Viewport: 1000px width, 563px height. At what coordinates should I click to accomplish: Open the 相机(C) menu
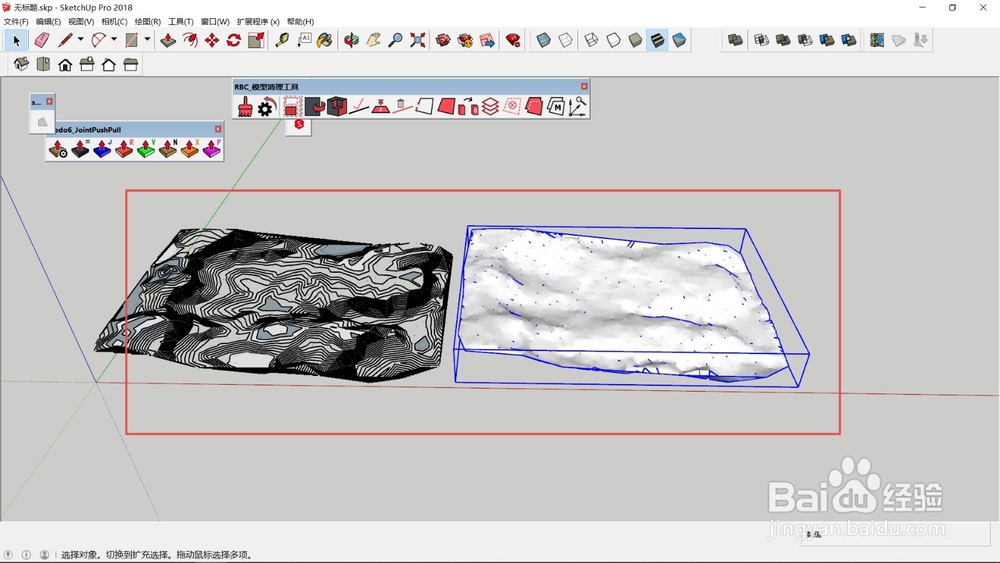114,22
